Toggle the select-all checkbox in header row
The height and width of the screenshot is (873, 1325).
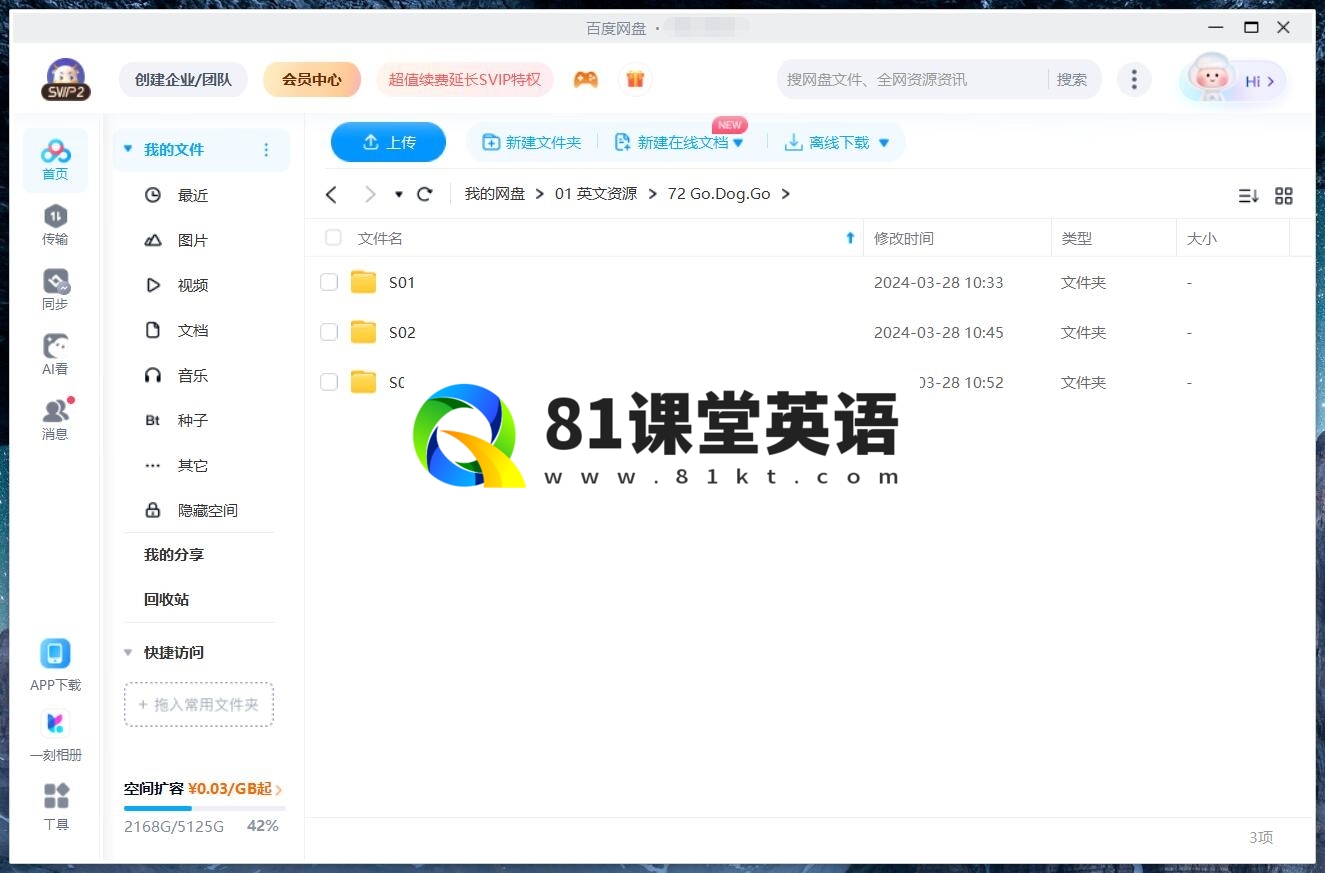click(333, 238)
